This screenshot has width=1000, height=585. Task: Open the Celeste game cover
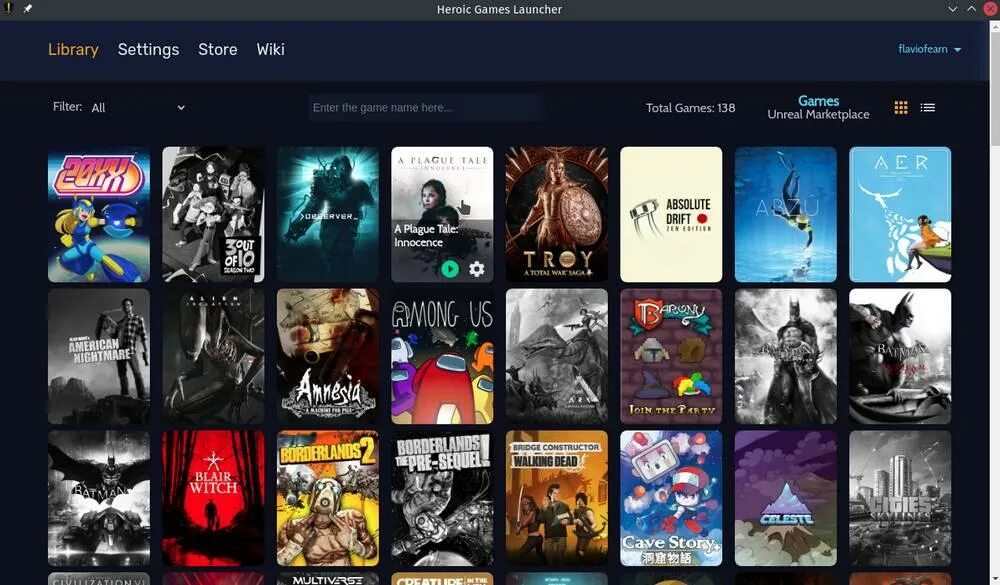coord(785,498)
